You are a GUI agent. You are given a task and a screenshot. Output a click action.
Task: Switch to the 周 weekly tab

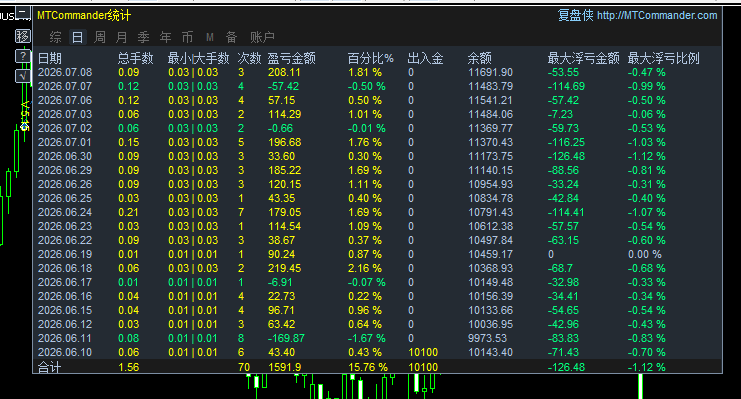[100, 37]
